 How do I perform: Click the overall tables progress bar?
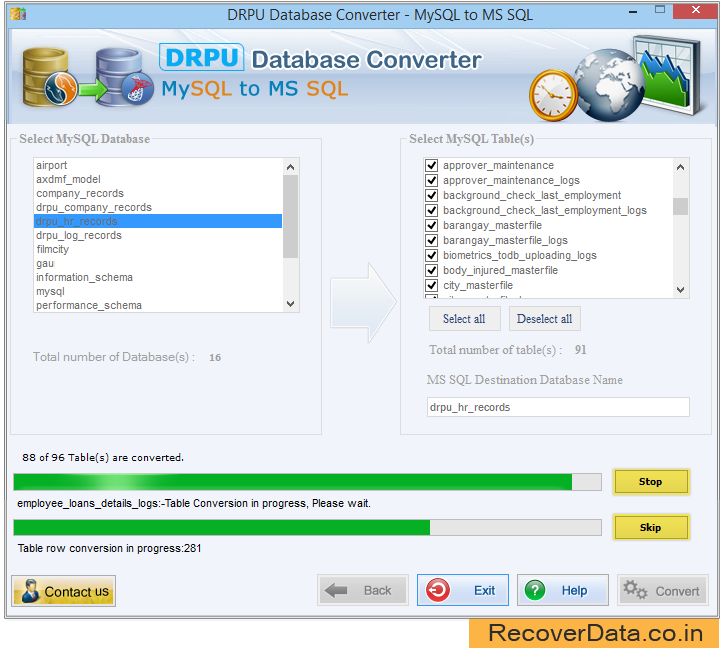[x=308, y=482]
